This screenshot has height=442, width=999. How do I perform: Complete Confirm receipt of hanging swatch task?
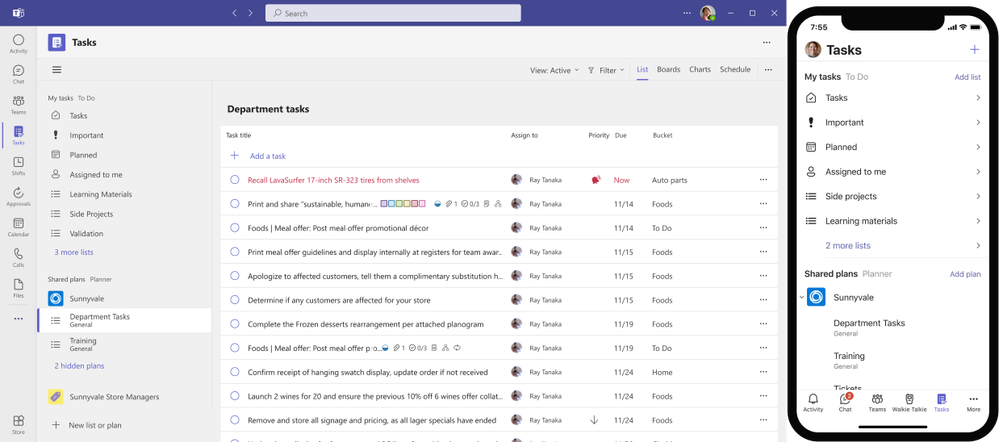(234, 372)
